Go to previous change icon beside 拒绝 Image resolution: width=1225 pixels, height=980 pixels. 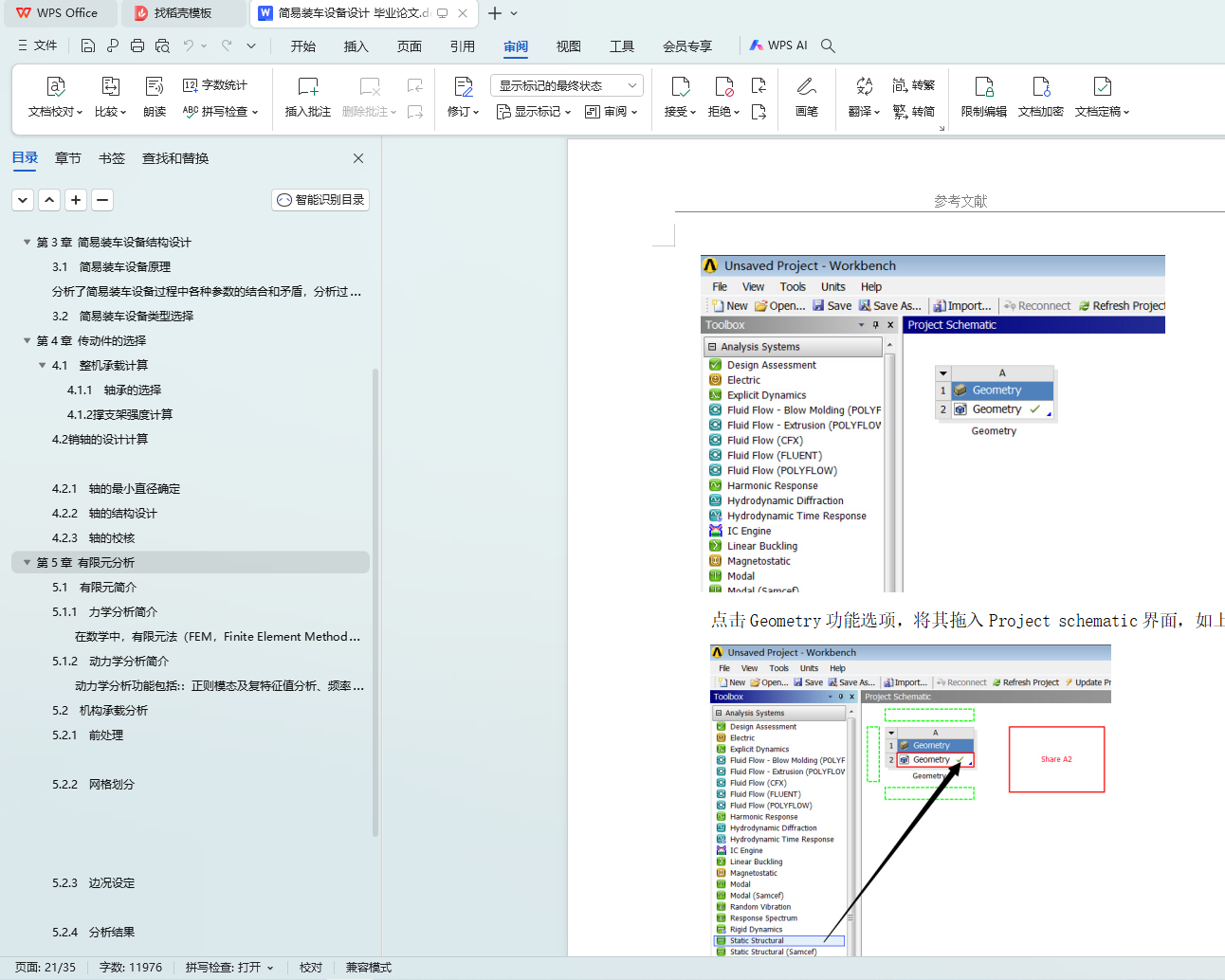tap(759, 85)
